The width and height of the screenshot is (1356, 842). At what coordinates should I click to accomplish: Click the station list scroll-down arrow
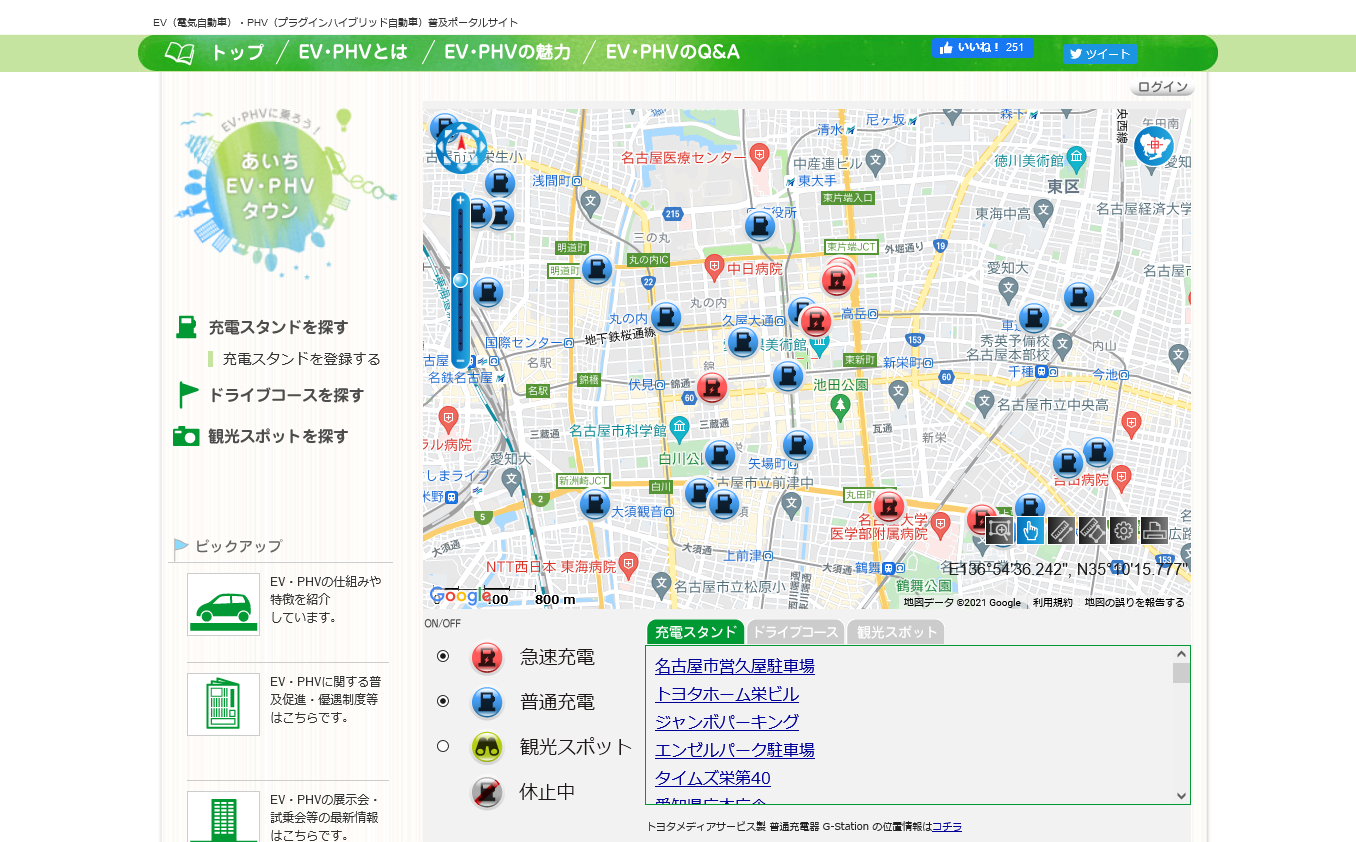click(x=1181, y=796)
